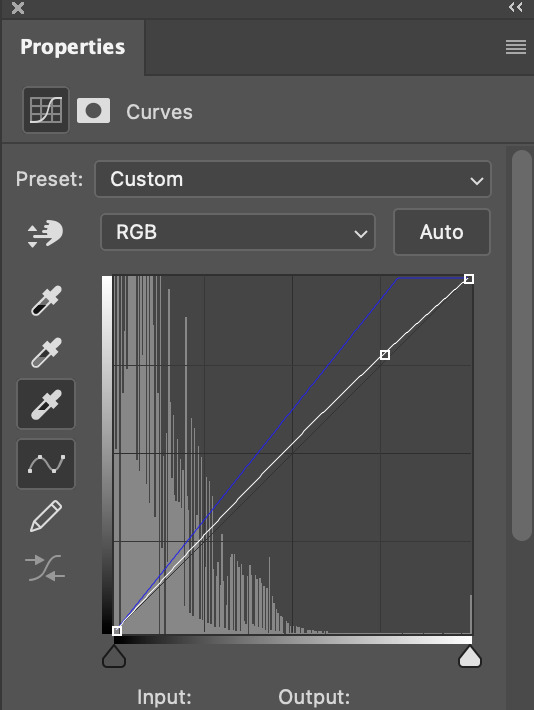534x710 pixels.
Task: Open the RGB channel dropdown
Action: 238,232
